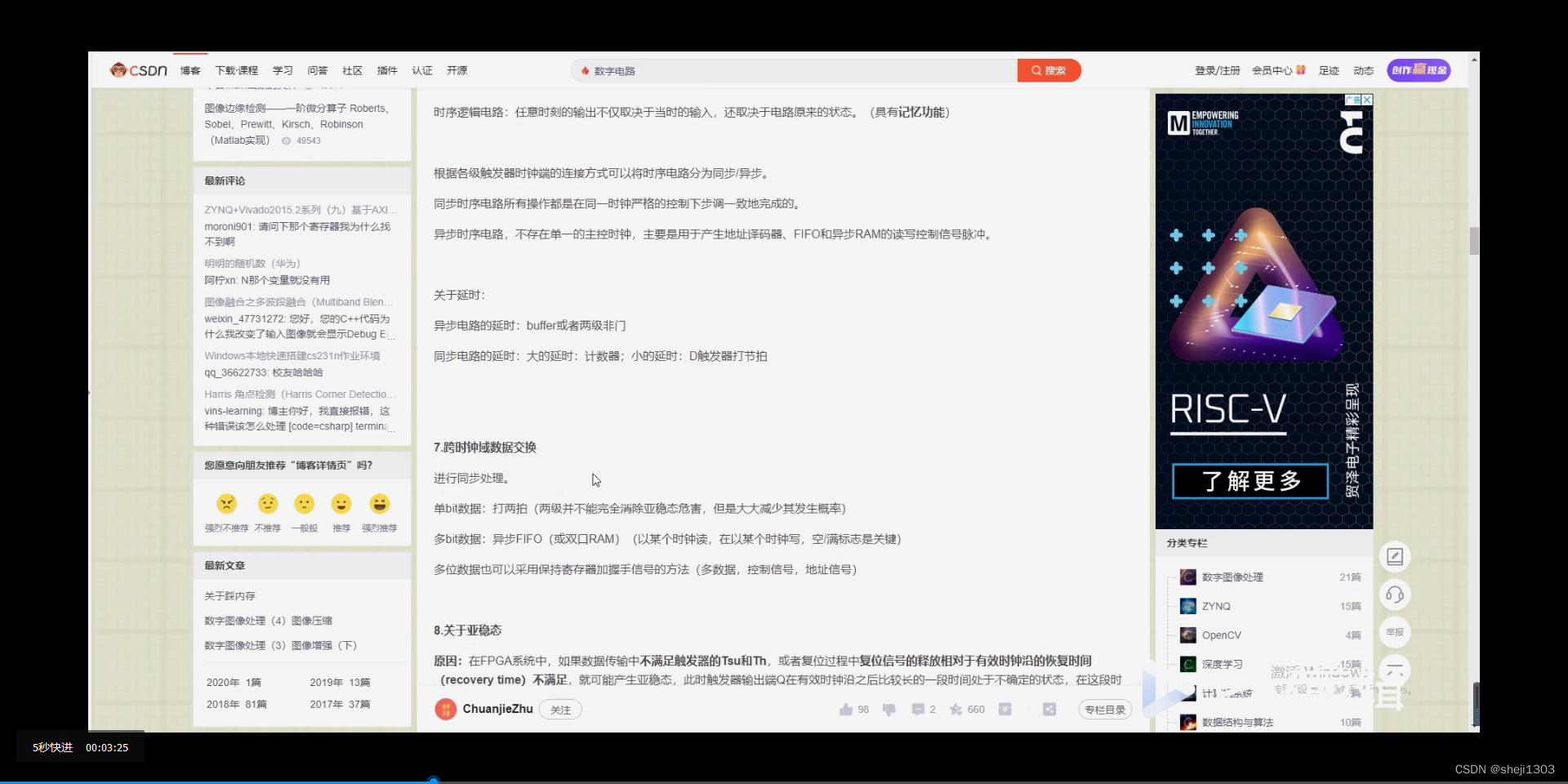Click the CSDN logo icon
This screenshot has width=1568, height=784.
coord(119,70)
